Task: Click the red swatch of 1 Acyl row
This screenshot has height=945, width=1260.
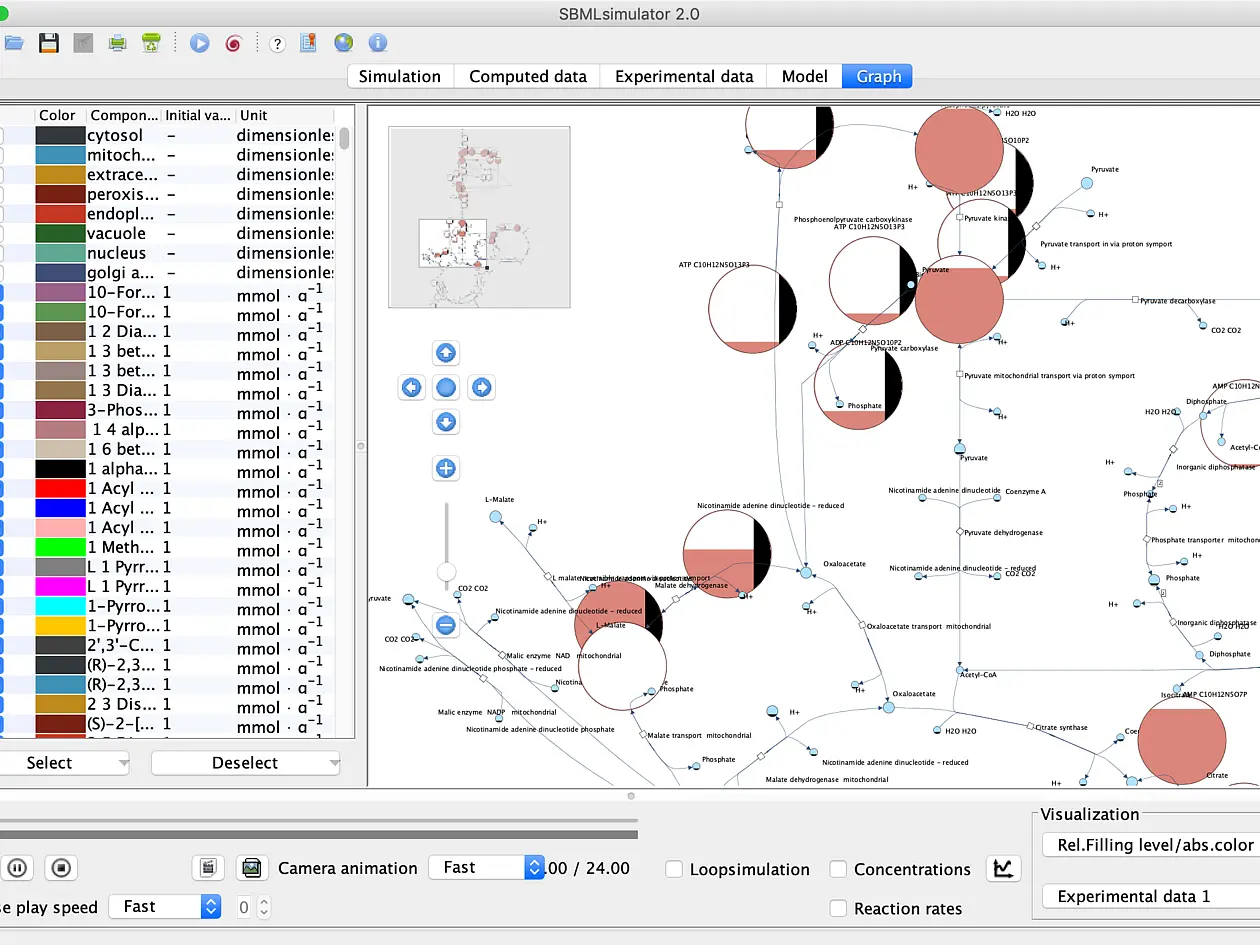Action: click(x=60, y=488)
